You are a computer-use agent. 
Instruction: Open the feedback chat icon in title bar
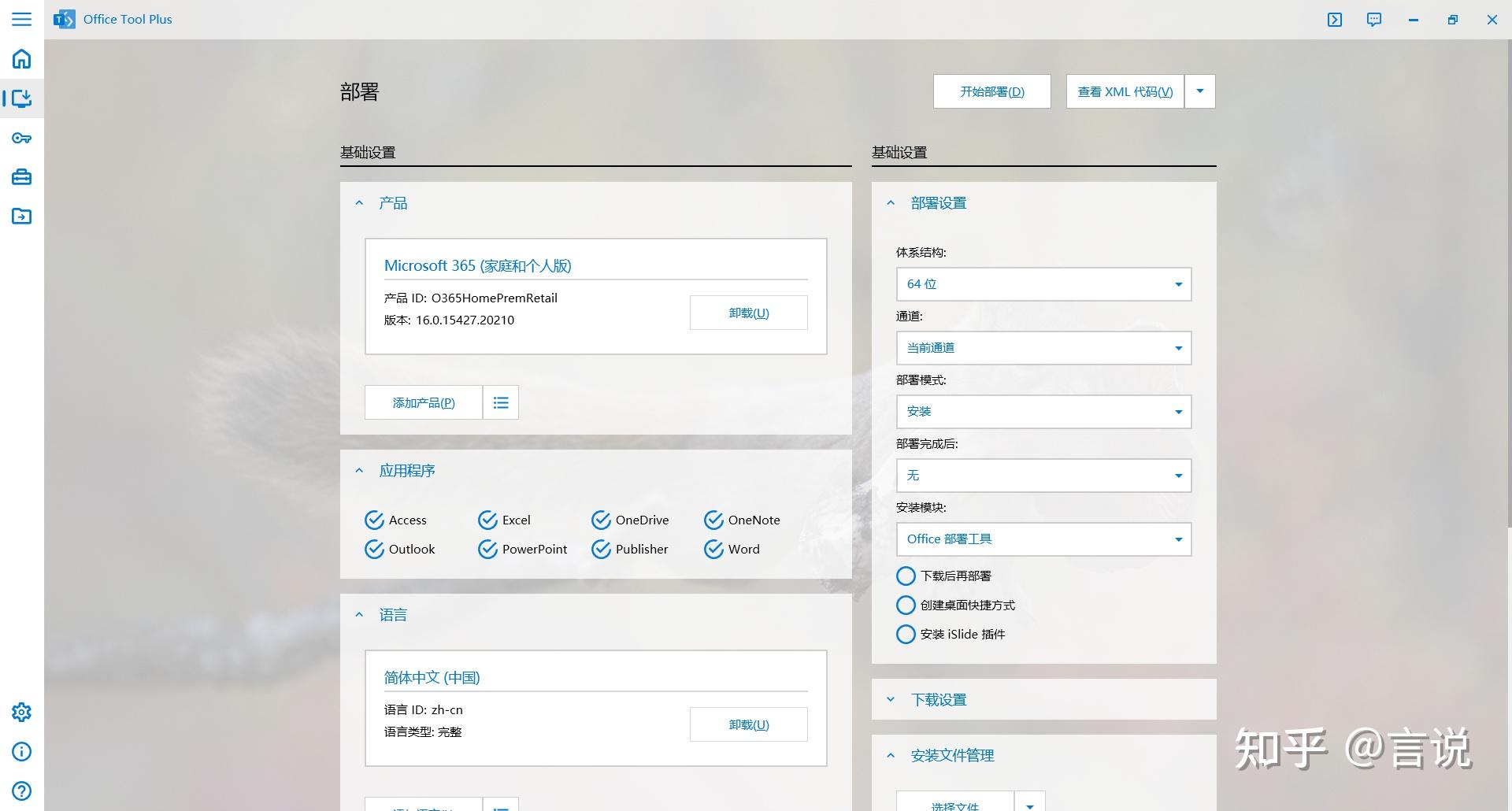coord(1374,20)
